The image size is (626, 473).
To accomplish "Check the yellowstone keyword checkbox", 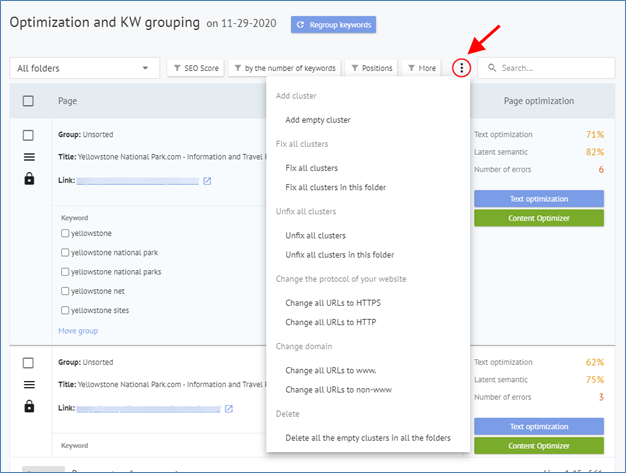I will point(65,233).
